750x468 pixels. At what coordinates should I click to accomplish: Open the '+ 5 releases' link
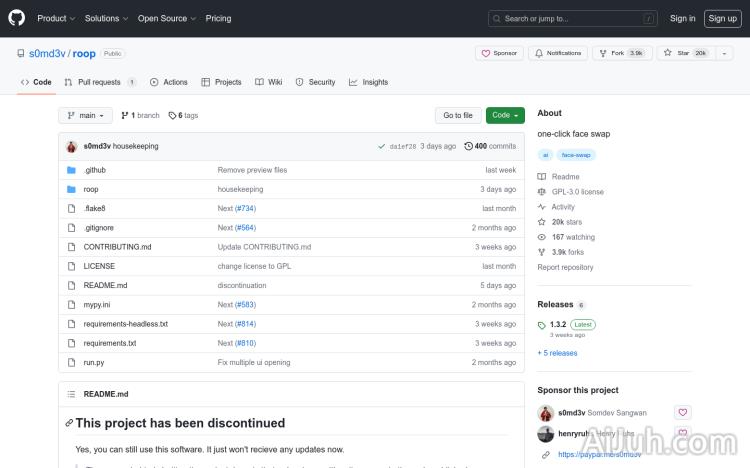coord(557,353)
